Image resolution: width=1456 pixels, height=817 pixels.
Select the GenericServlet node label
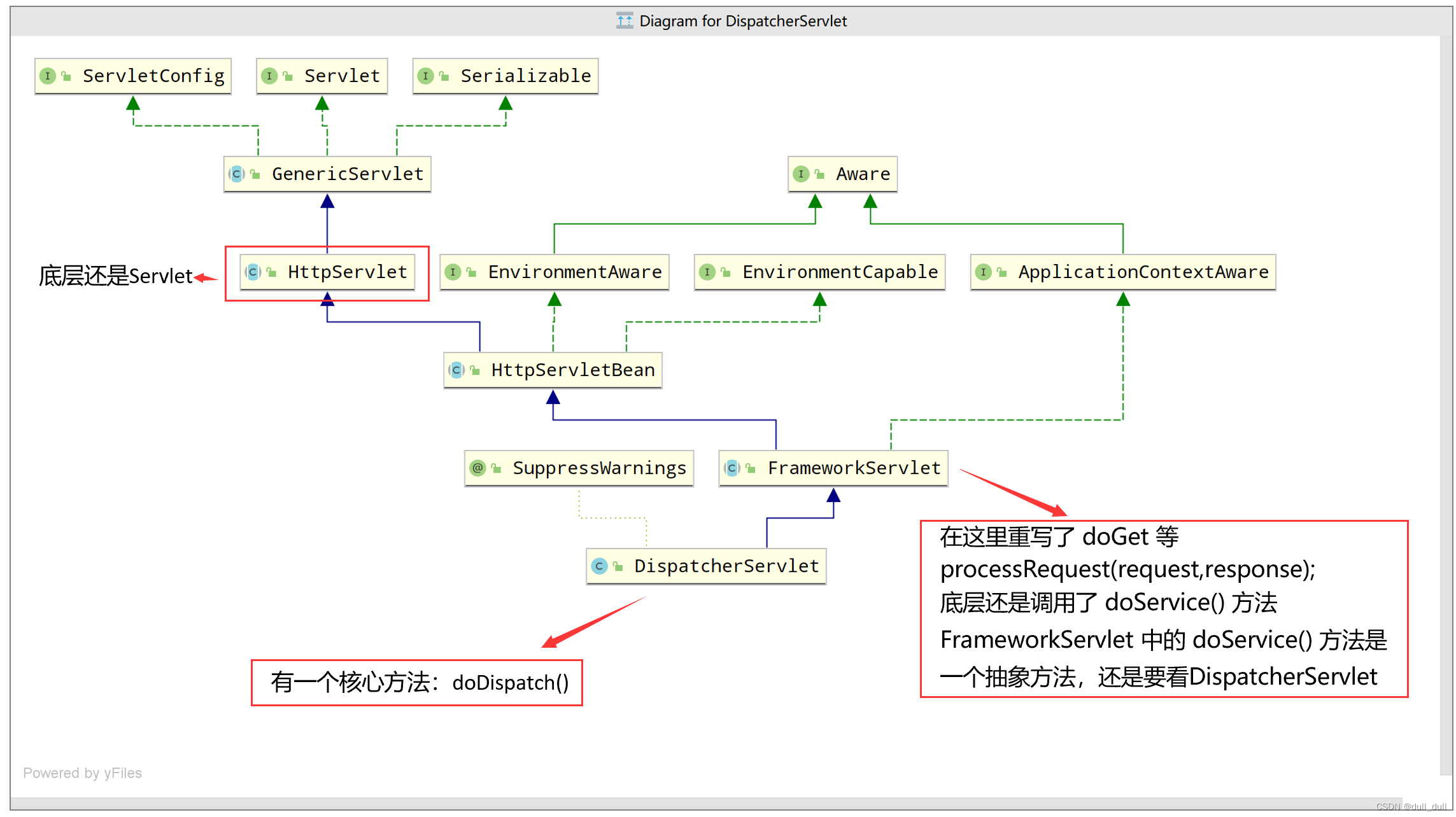coord(348,174)
